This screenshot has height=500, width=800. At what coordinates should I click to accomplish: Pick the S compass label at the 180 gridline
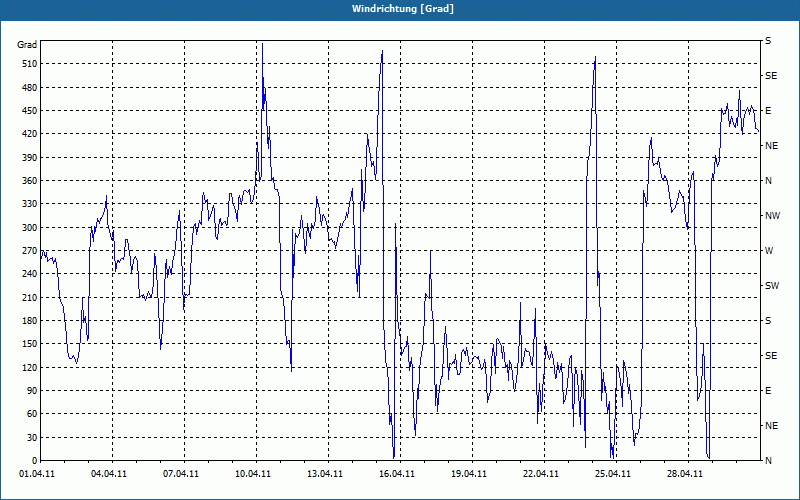(768, 321)
